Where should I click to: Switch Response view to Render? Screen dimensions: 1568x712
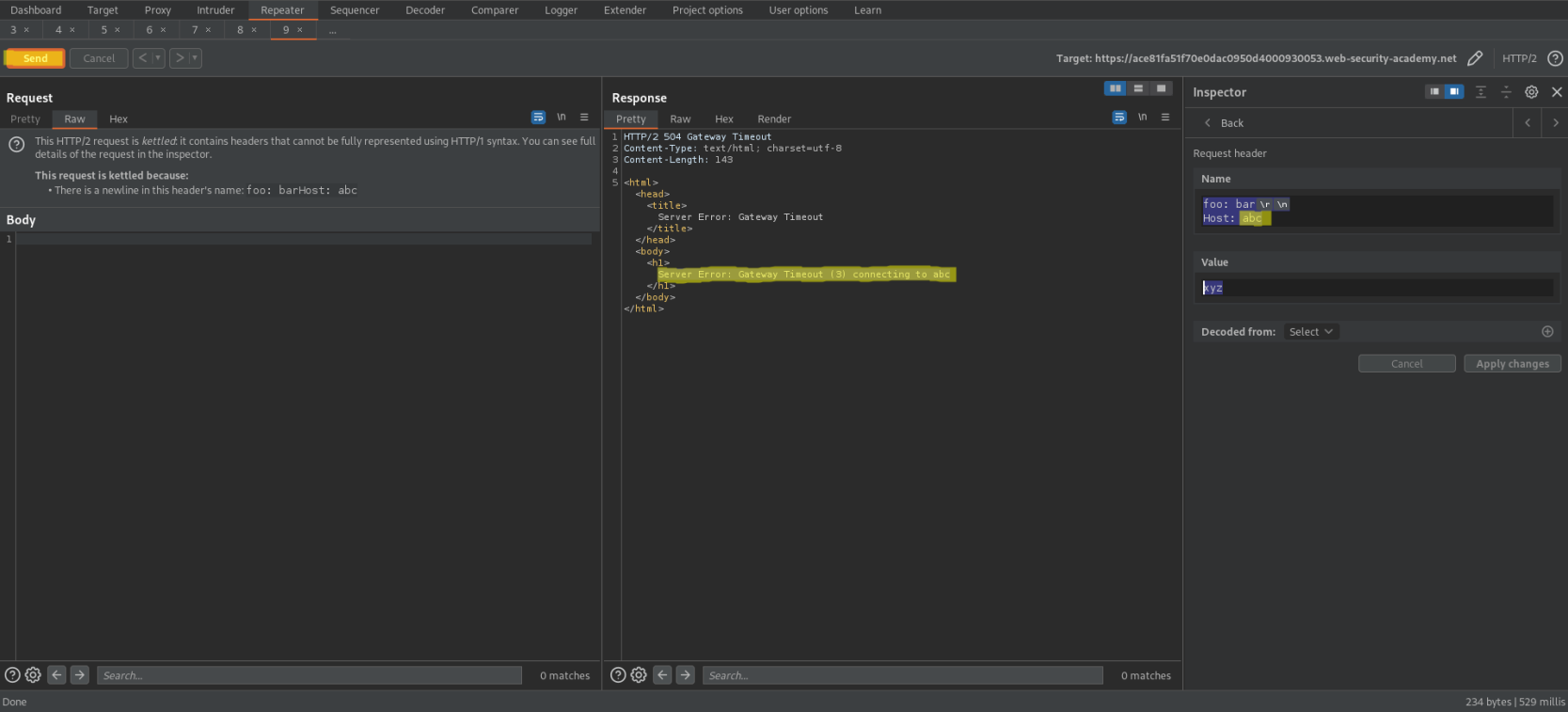point(774,119)
